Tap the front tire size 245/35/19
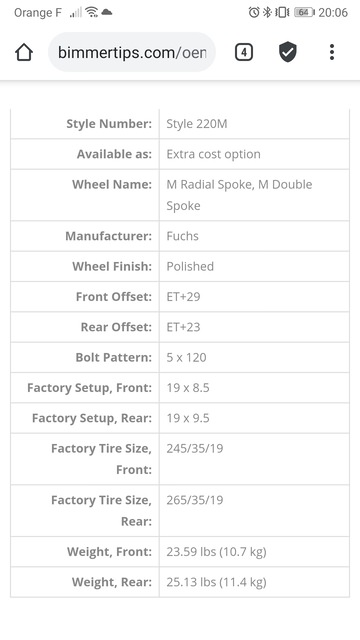Image resolution: width=360 pixels, height=640 pixels. coord(195,448)
